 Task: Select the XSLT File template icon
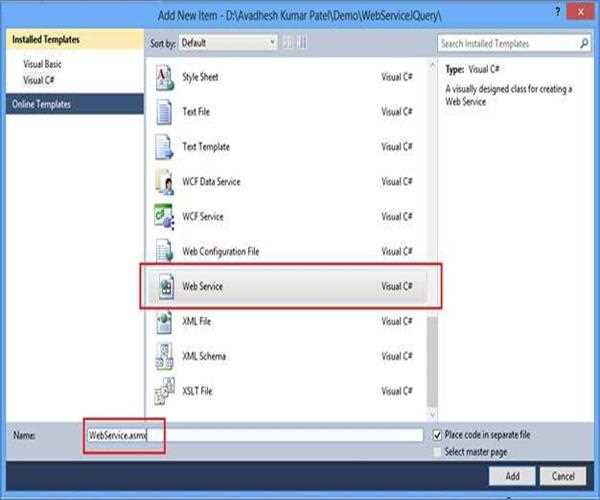[164, 391]
